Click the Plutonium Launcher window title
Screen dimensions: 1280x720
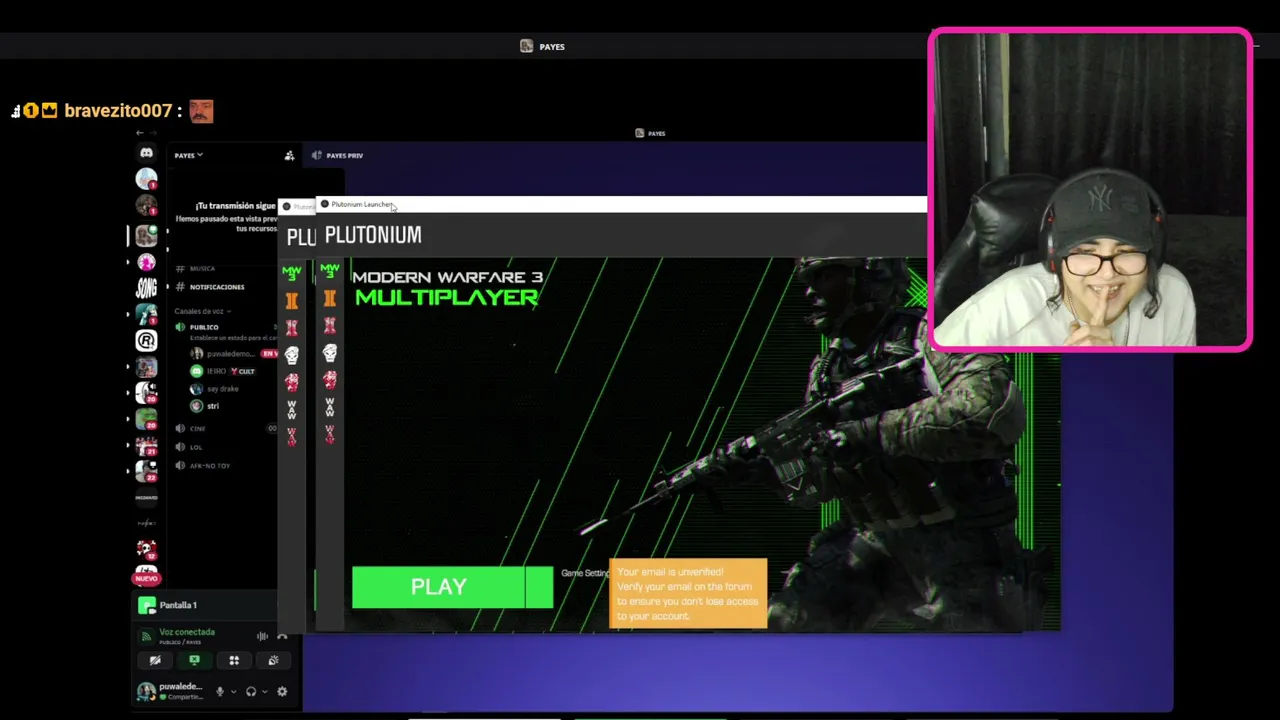pyautogui.click(x=362, y=204)
